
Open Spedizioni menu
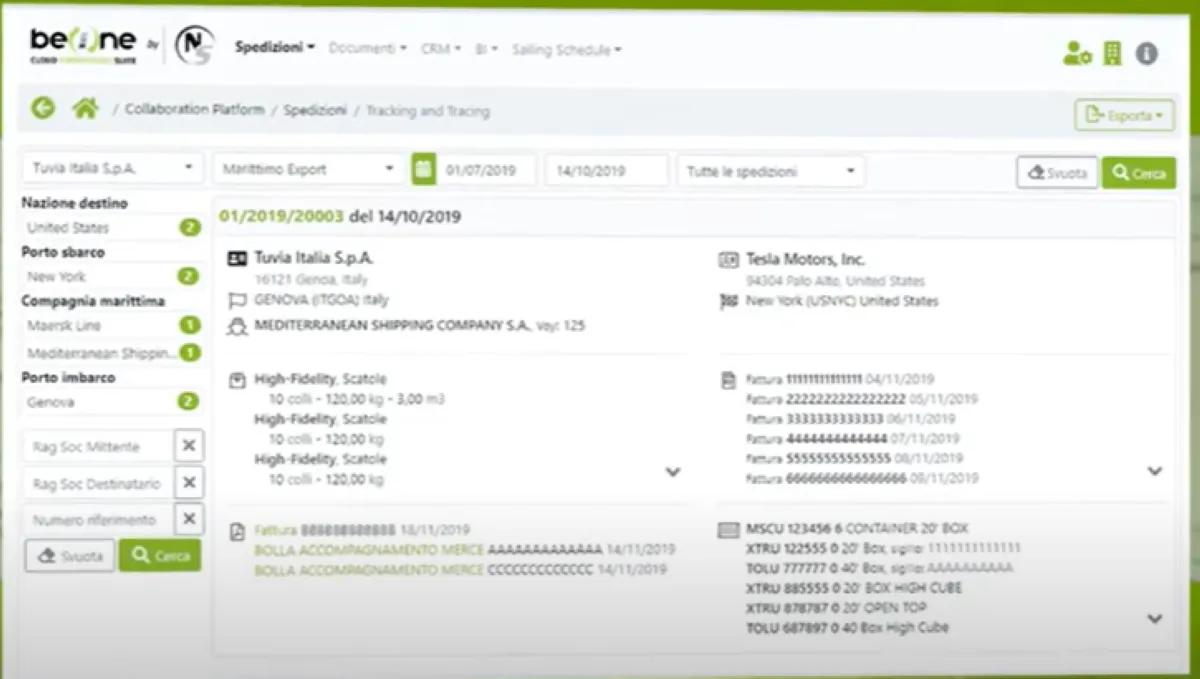pyautogui.click(x=275, y=47)
